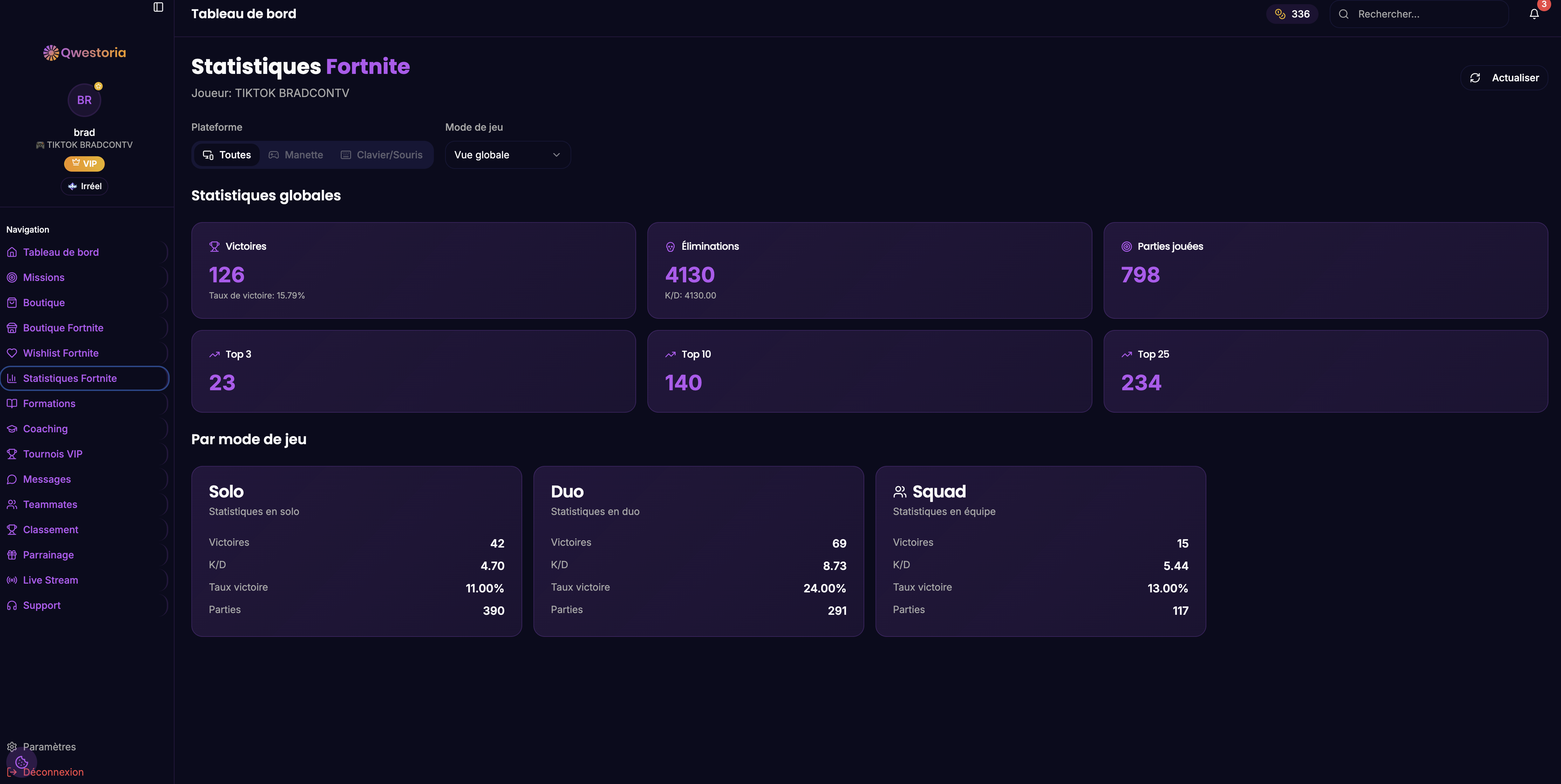Click the Top 25 value 234
This screenshot has width=1561, height=784.
click(1141, 383)
